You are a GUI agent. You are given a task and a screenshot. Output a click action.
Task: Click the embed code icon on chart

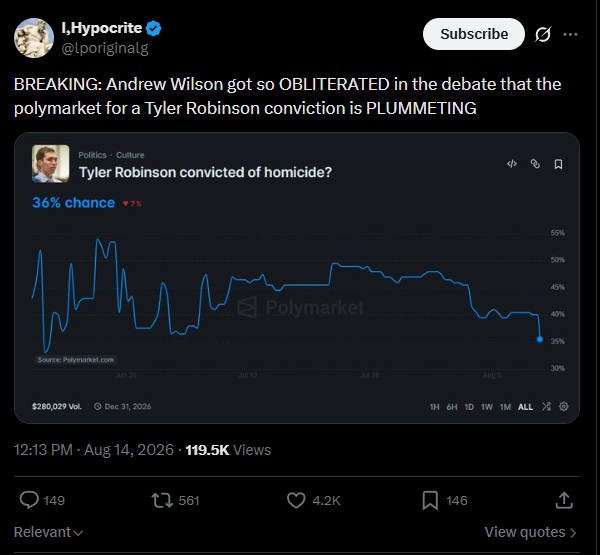tap(512, 164)
